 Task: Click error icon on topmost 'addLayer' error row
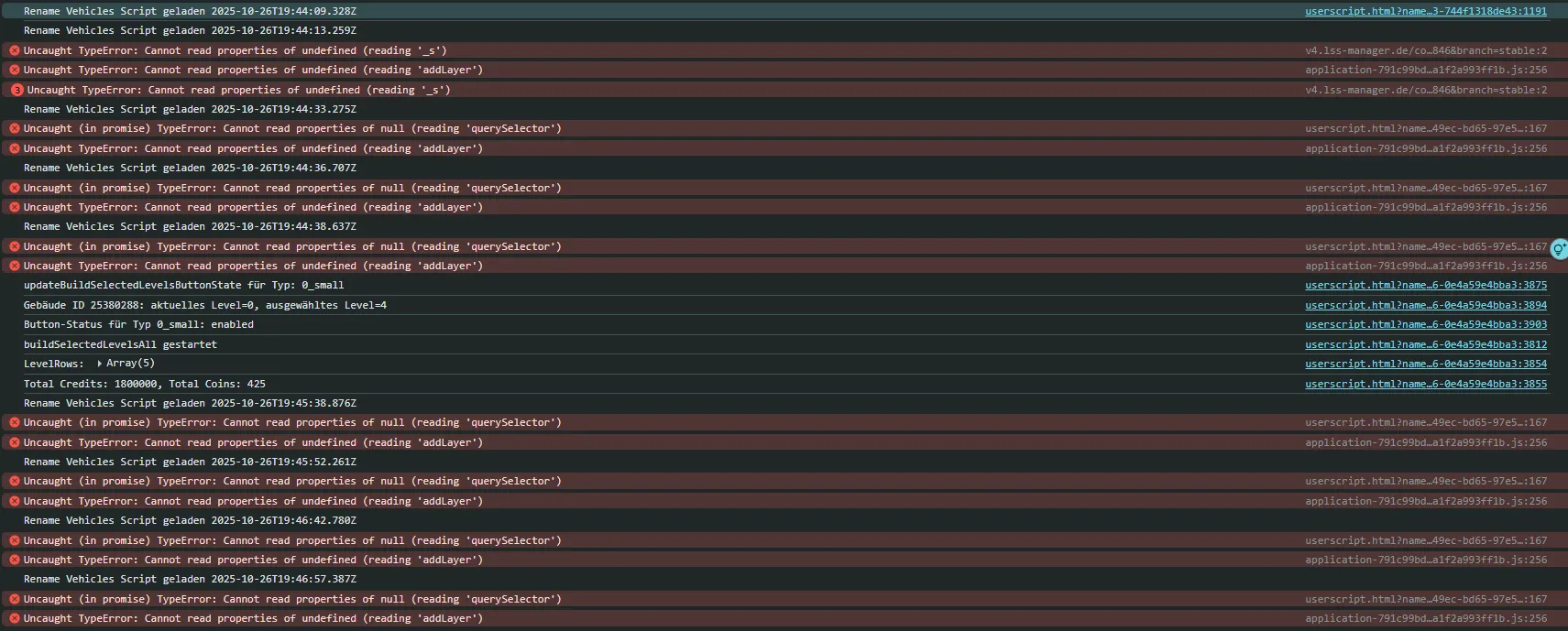pos(15,70)
